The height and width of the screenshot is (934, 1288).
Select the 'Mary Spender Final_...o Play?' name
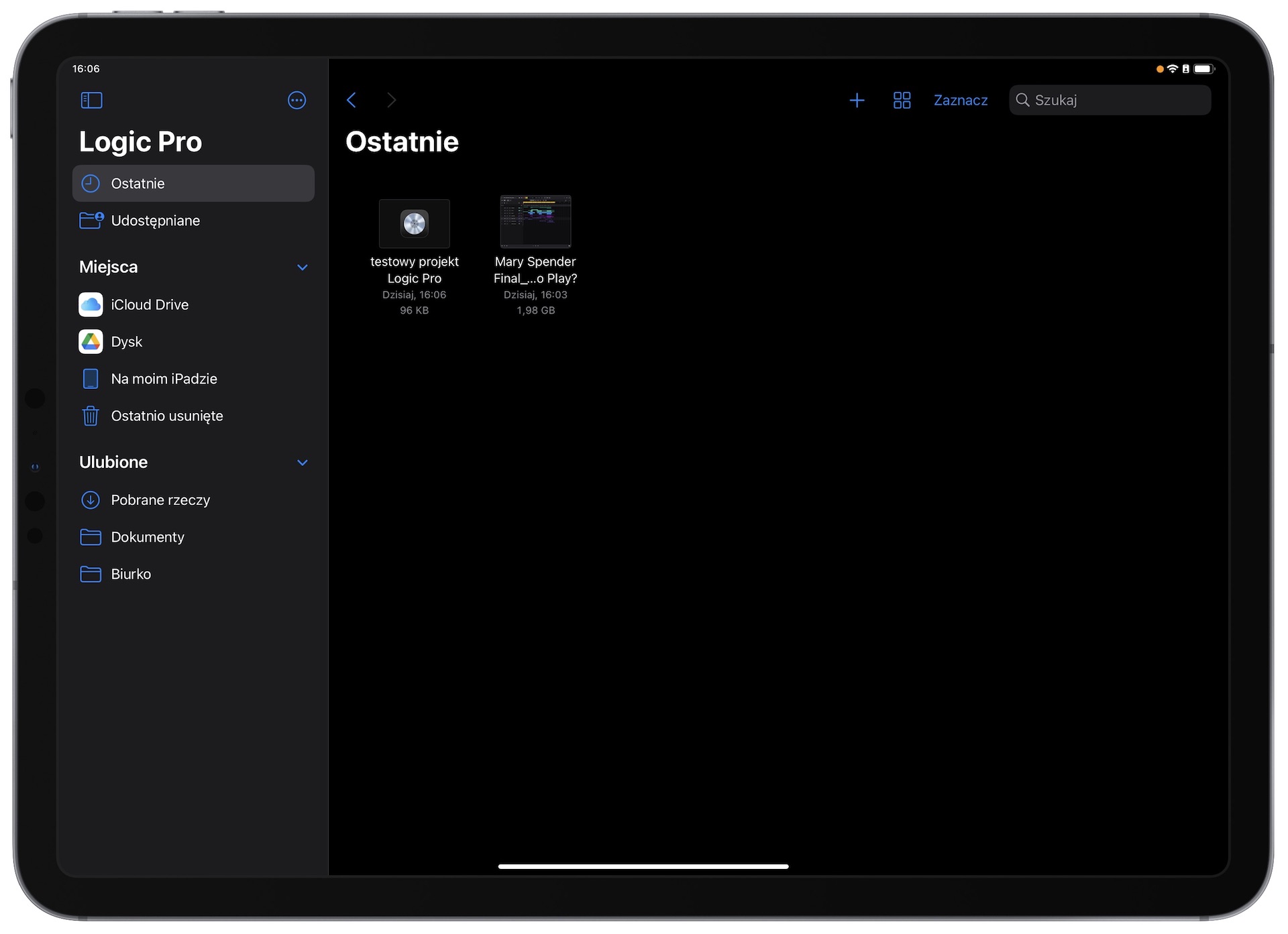[x=535, y=270]
